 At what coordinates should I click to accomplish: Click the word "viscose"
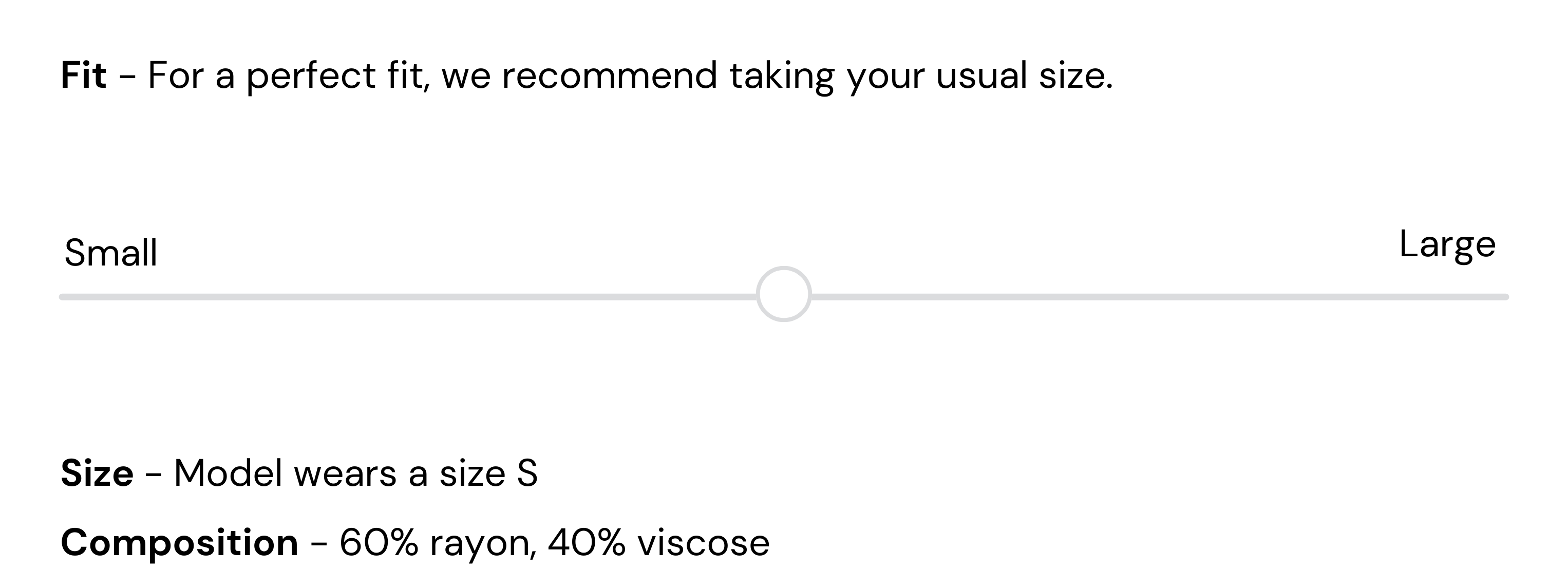[703, 542]
